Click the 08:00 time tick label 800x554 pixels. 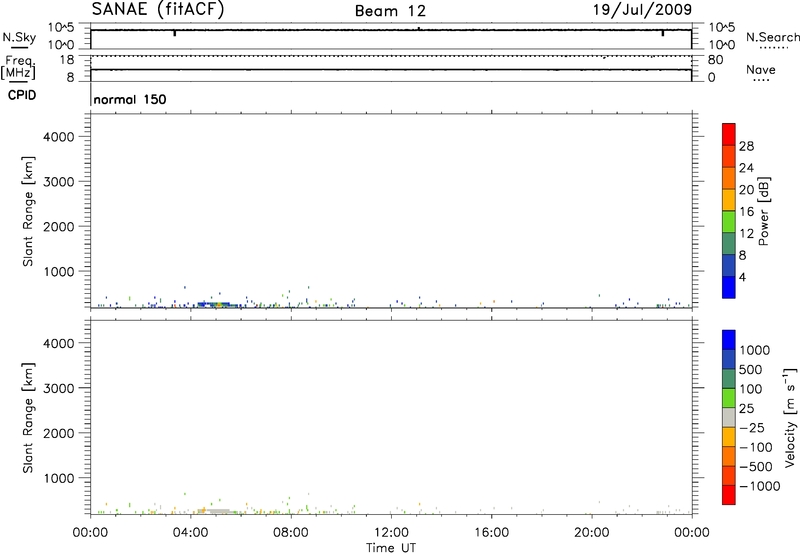pyautogui.click(x=291, y=533)
